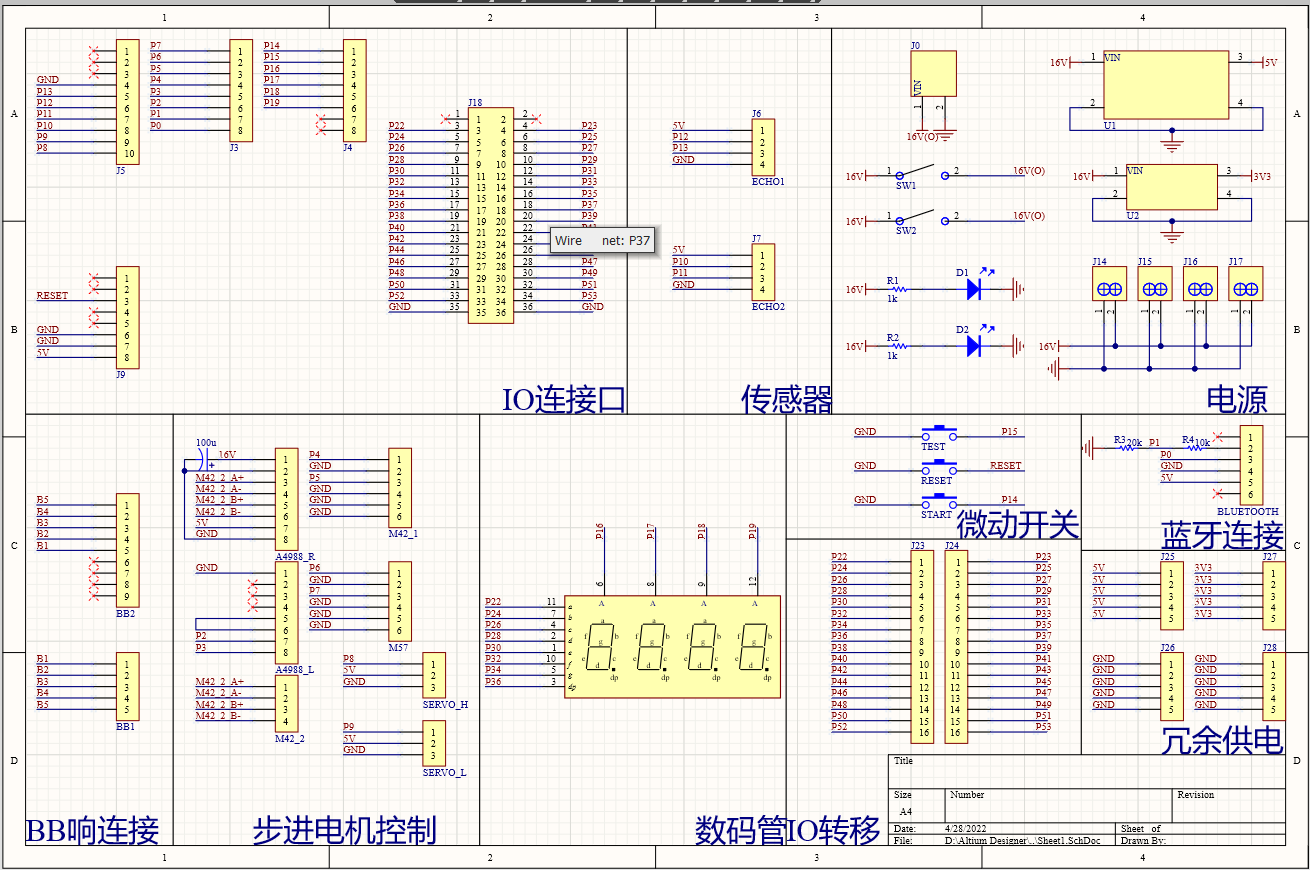Select the J14 terminal block symbol
1310x870 pixels.
pyautogui.click(x=1109, y=285)
